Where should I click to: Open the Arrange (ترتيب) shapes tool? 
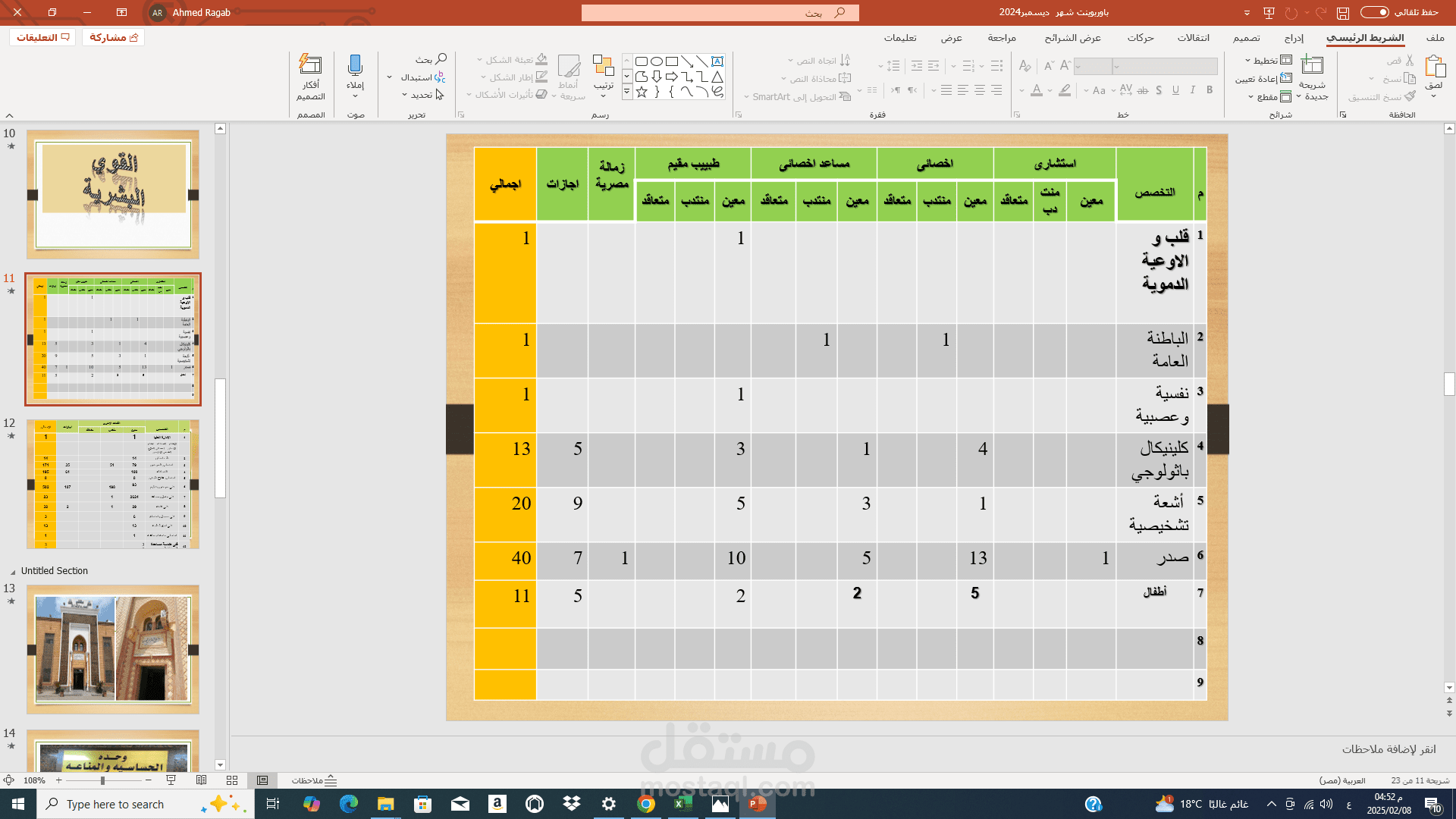click(x=604, y=67)
